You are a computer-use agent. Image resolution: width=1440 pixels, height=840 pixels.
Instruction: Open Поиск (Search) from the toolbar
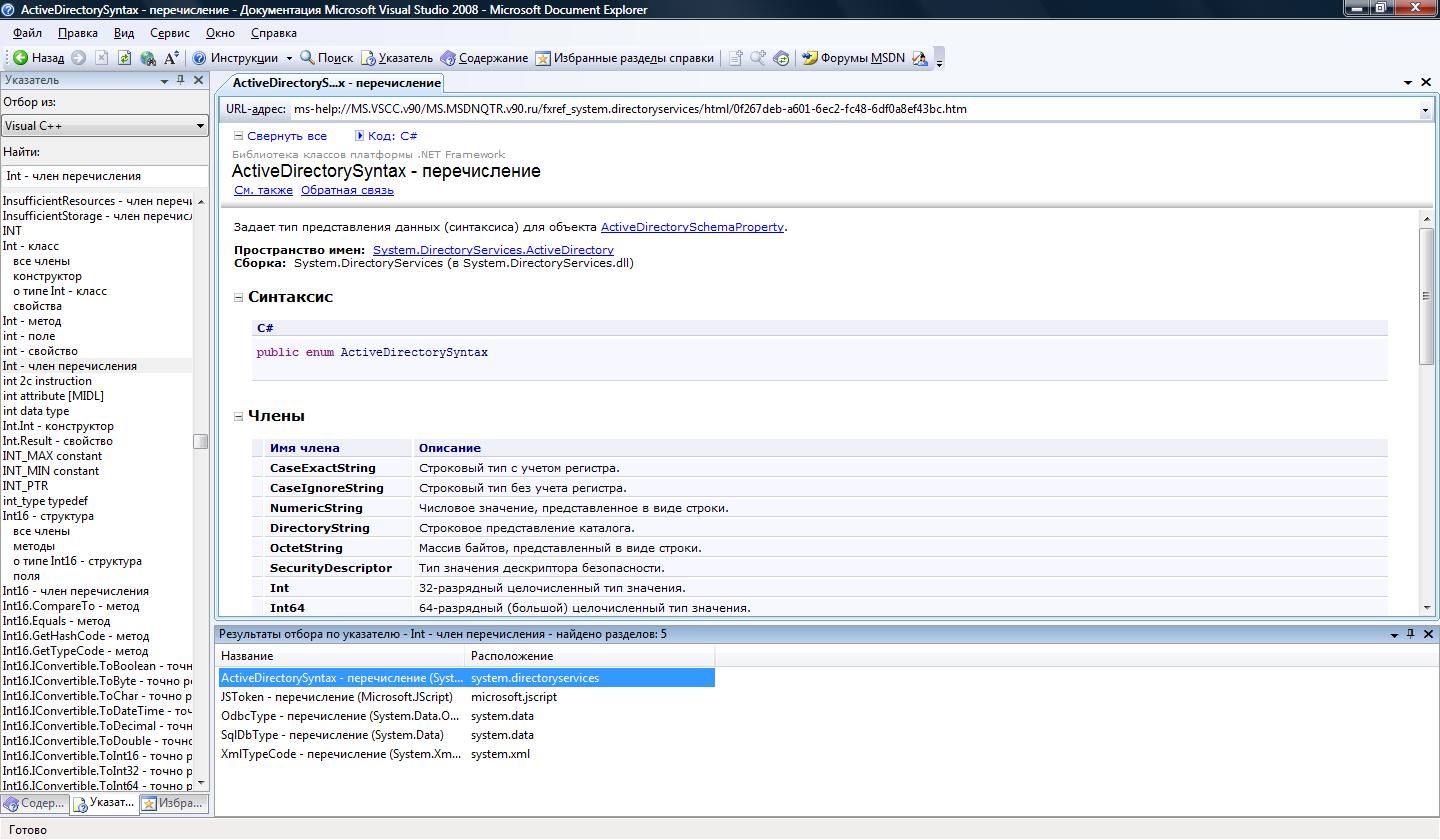click(x=326, y=58)
